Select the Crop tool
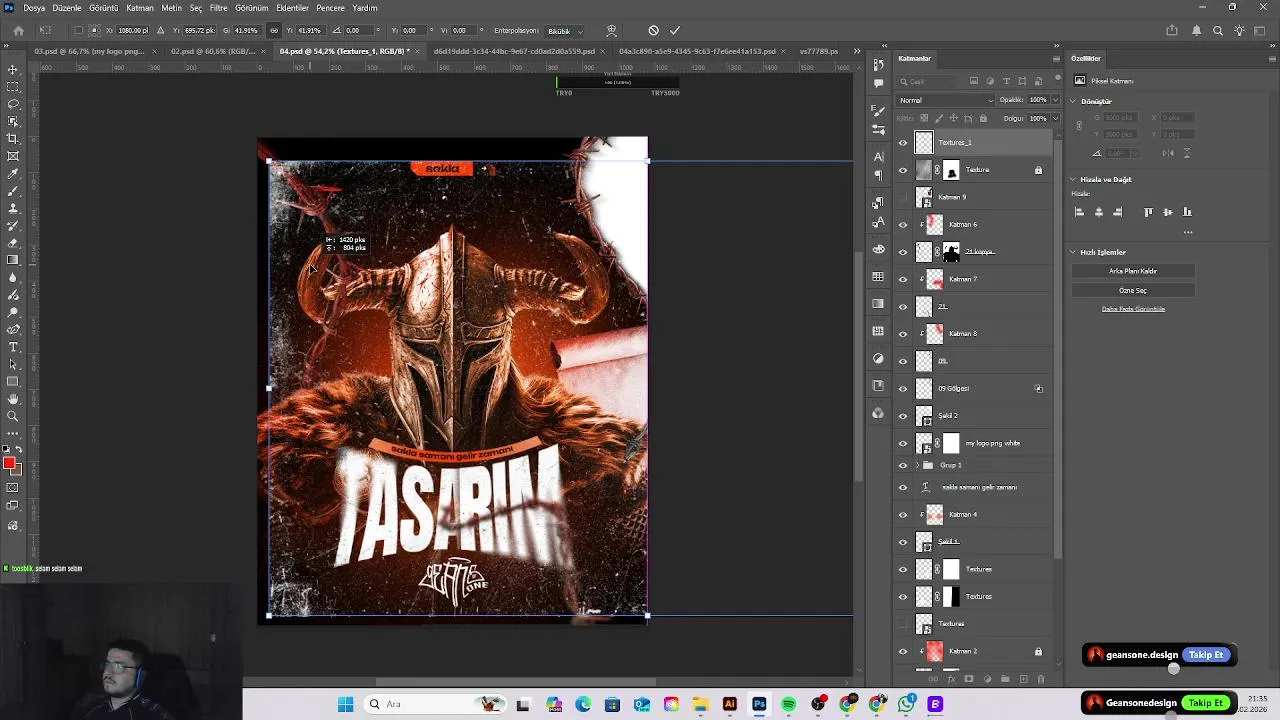Screen dimensions: 1280x720 13,138
